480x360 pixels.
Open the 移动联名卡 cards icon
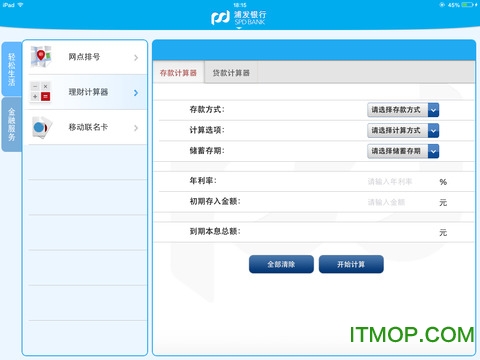(42, 127)
